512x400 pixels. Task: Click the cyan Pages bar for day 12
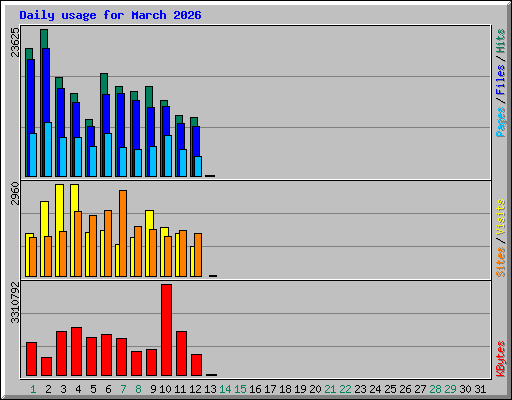[198, 166]
